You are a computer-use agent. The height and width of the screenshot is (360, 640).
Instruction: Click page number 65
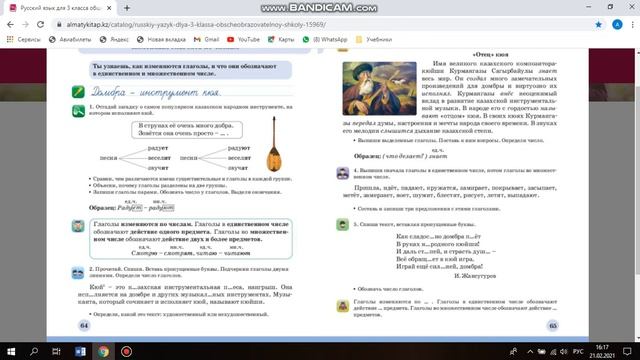tap(553, 325)
